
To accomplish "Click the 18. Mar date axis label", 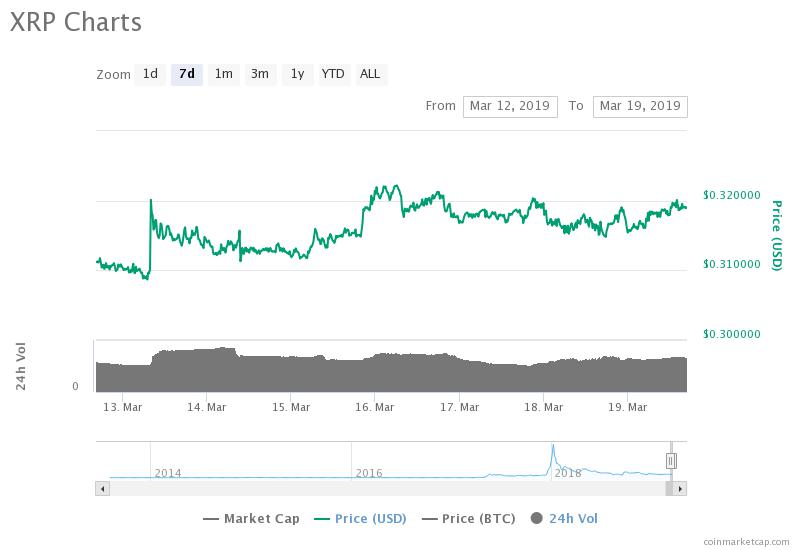I will 544,407.
